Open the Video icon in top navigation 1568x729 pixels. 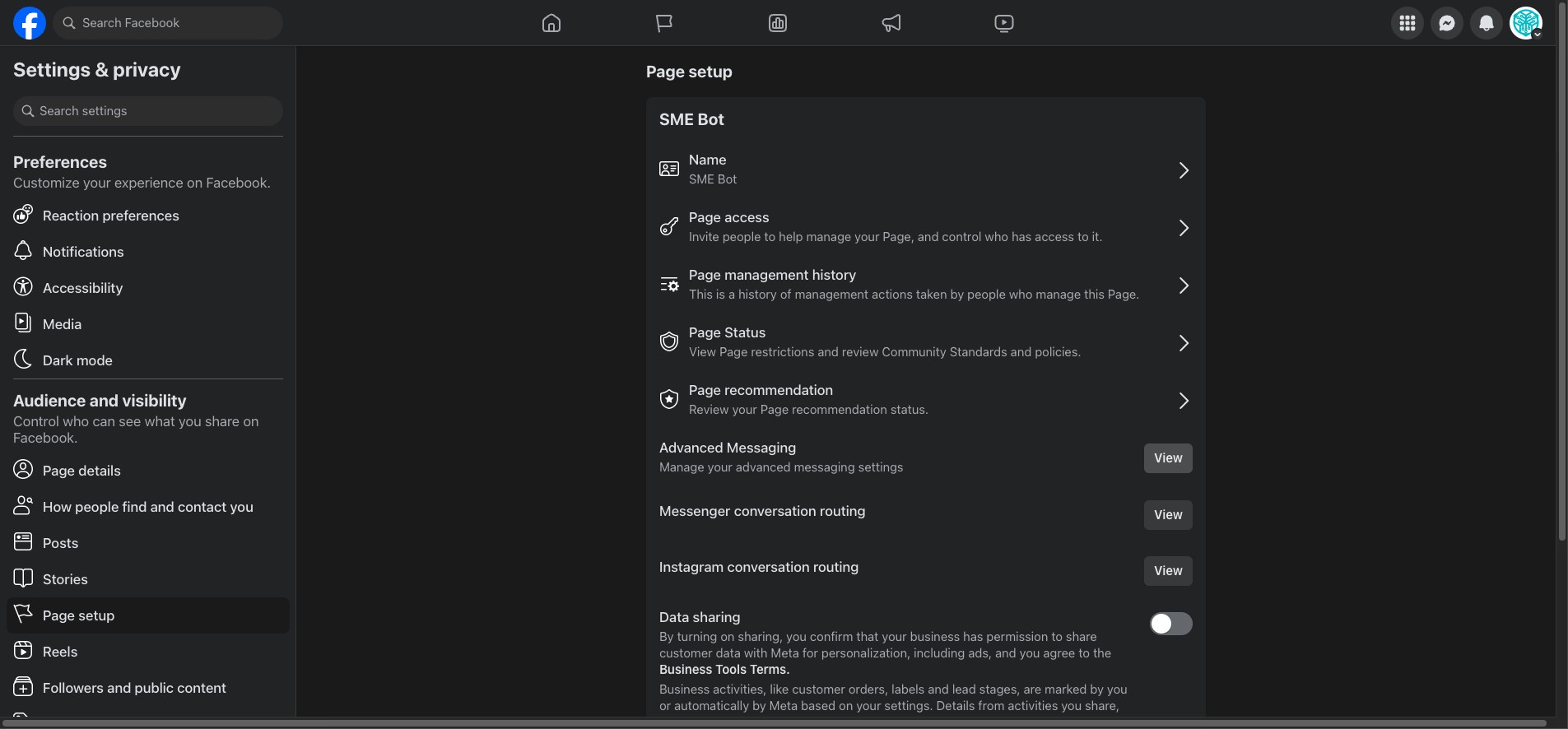1004,23
